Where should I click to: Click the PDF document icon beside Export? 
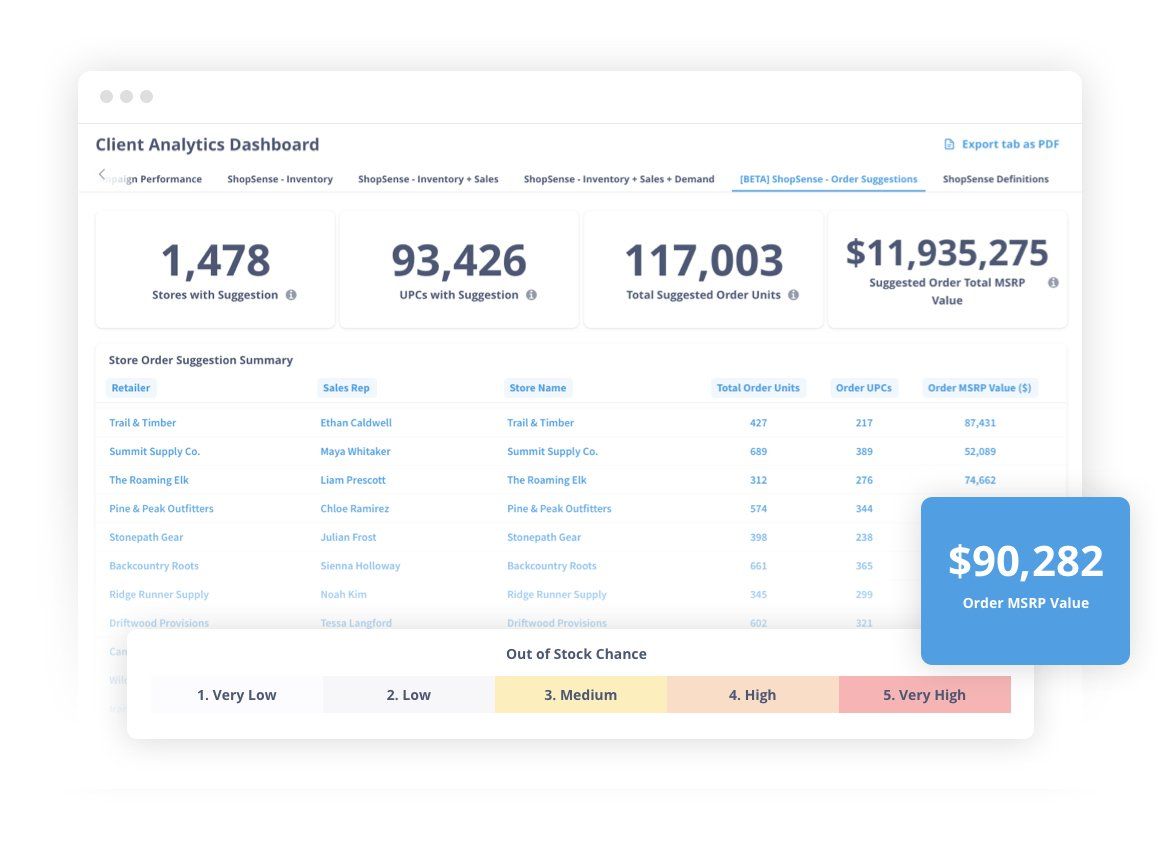[949, 144]
